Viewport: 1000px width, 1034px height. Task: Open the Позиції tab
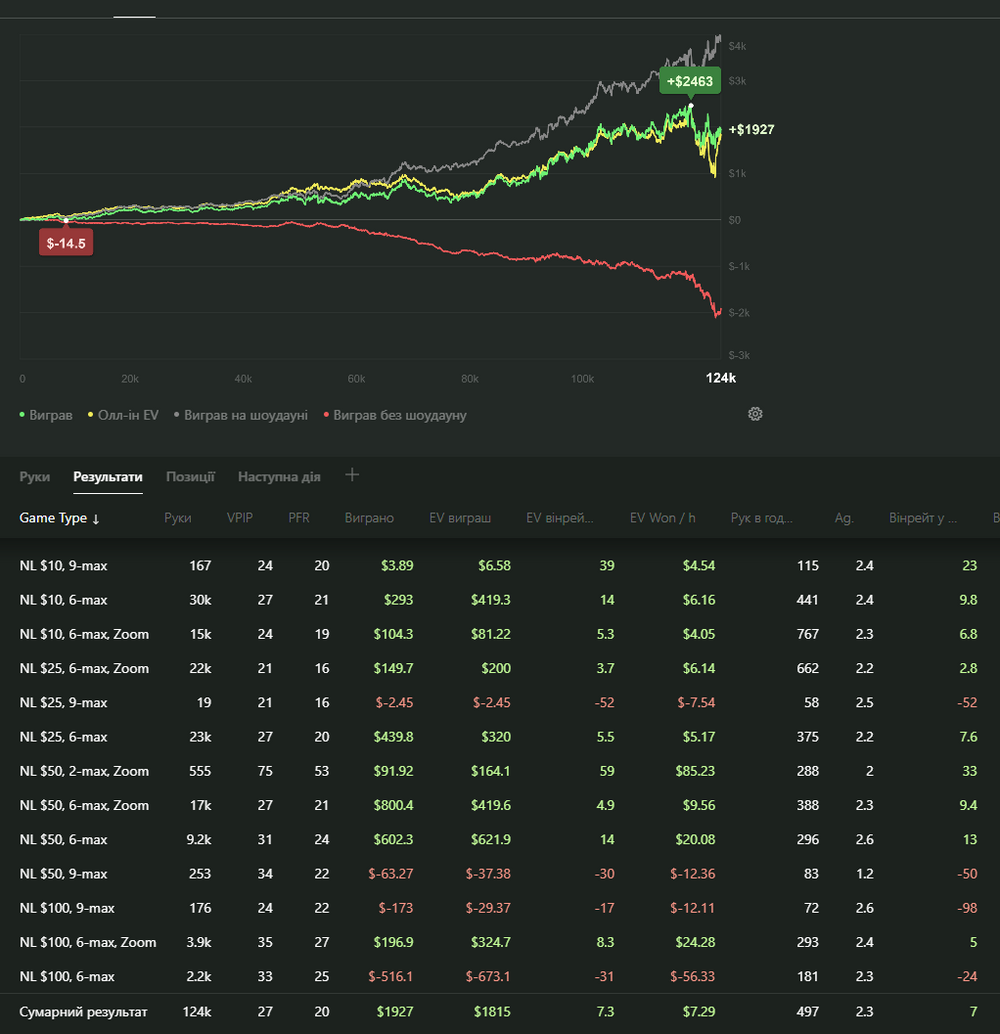pos(190,477)
